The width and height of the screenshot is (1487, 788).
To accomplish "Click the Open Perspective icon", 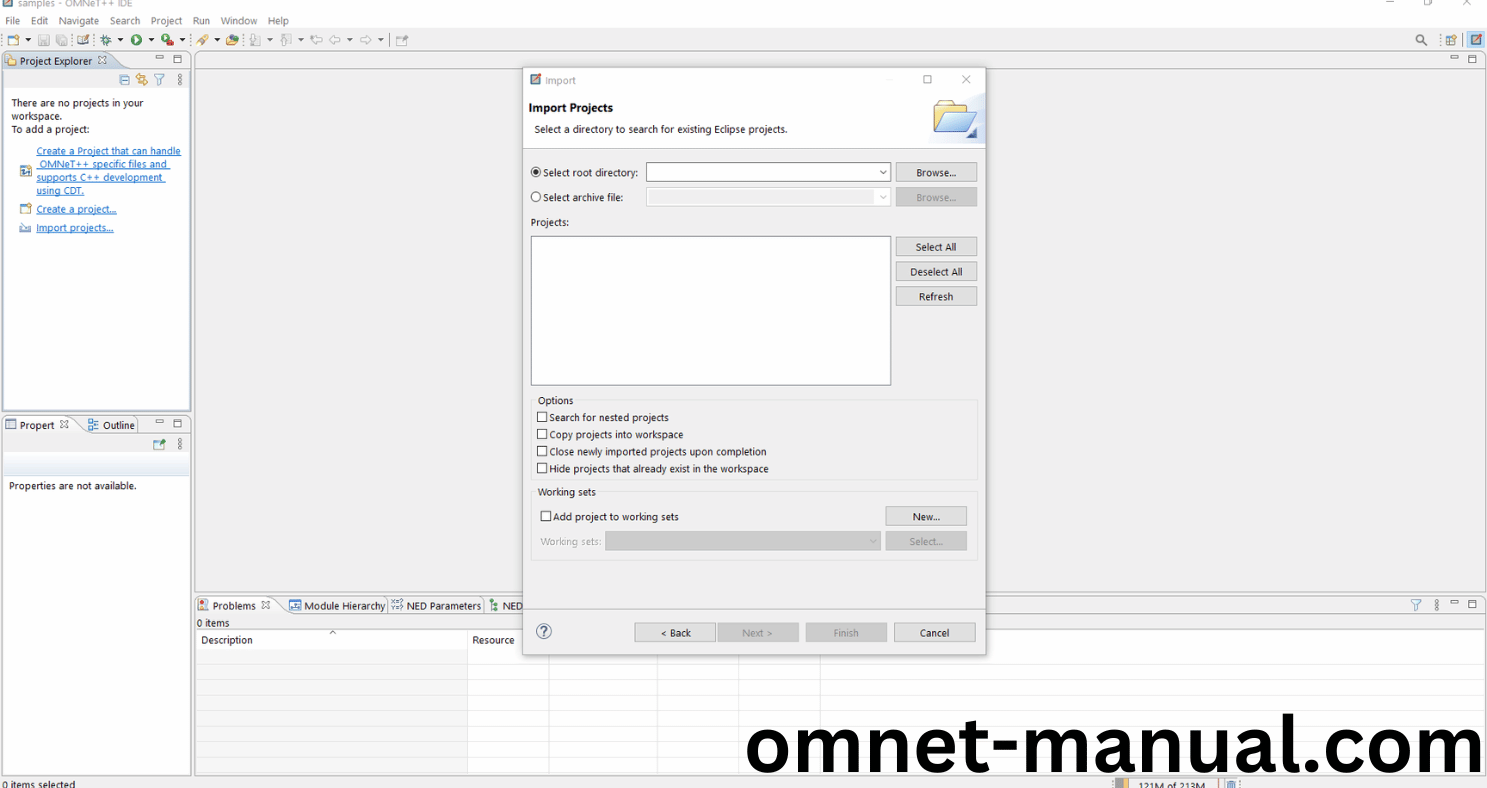I will (x=1450, y=40).
